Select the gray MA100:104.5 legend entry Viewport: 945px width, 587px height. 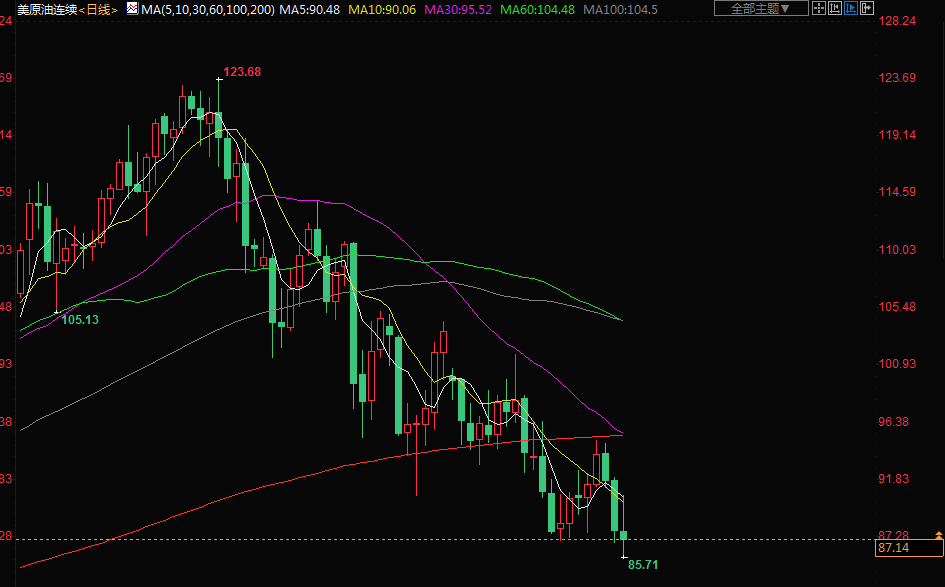[x=621, y=9]
